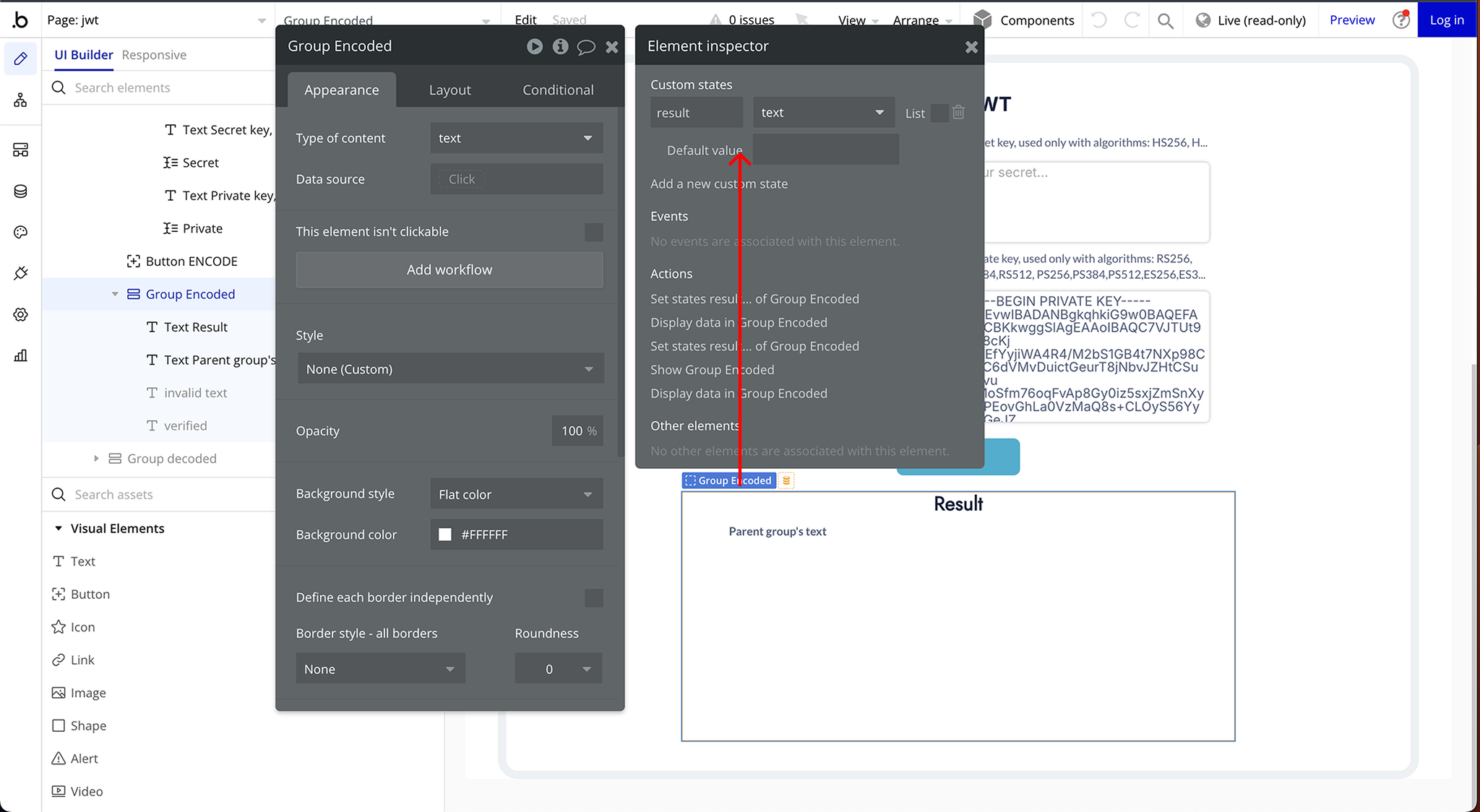Switch to the Layout tab in Group Encoded panel
This screenshot has height=812, width=1480.
coord(450,90)
